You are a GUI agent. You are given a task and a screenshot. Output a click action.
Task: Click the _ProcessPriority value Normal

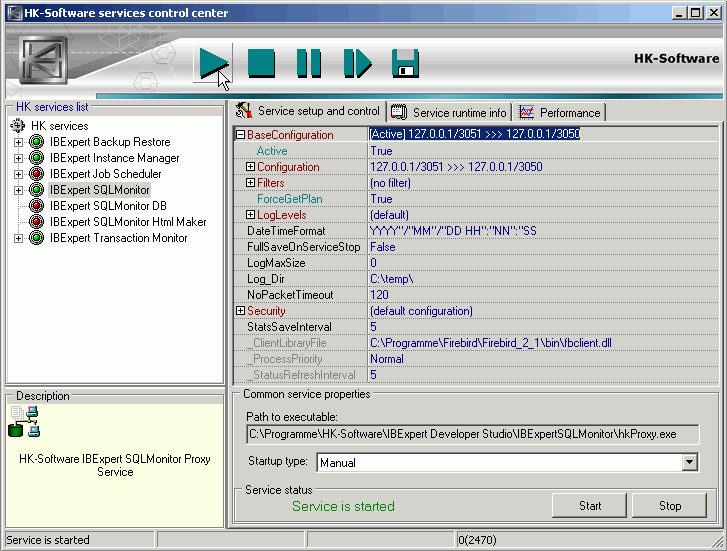click(543, 359)
